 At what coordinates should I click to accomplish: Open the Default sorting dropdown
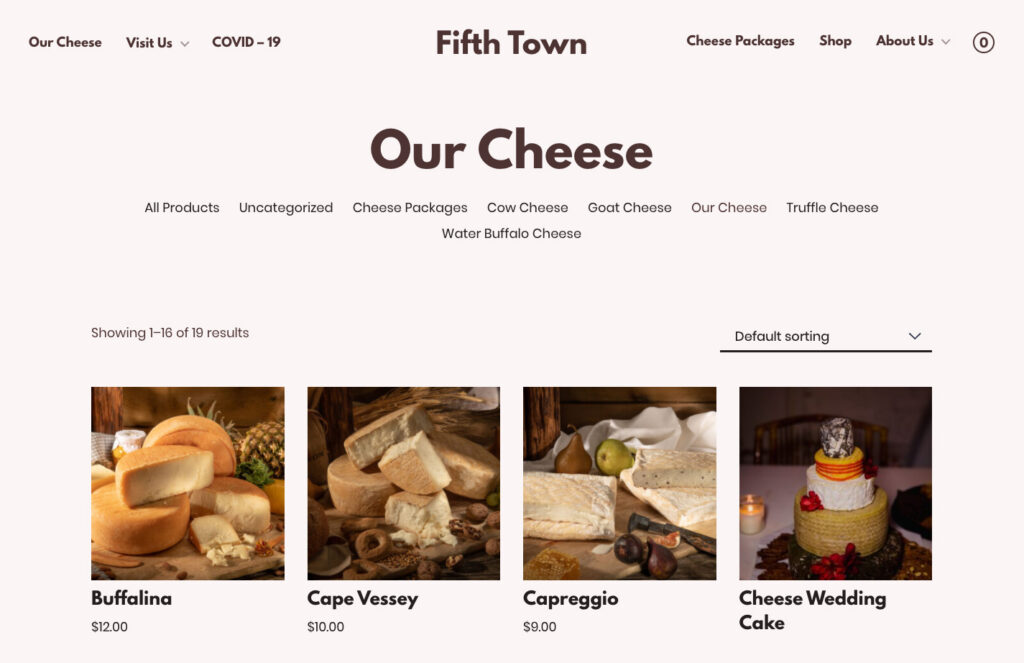click(x=825, y=336)
